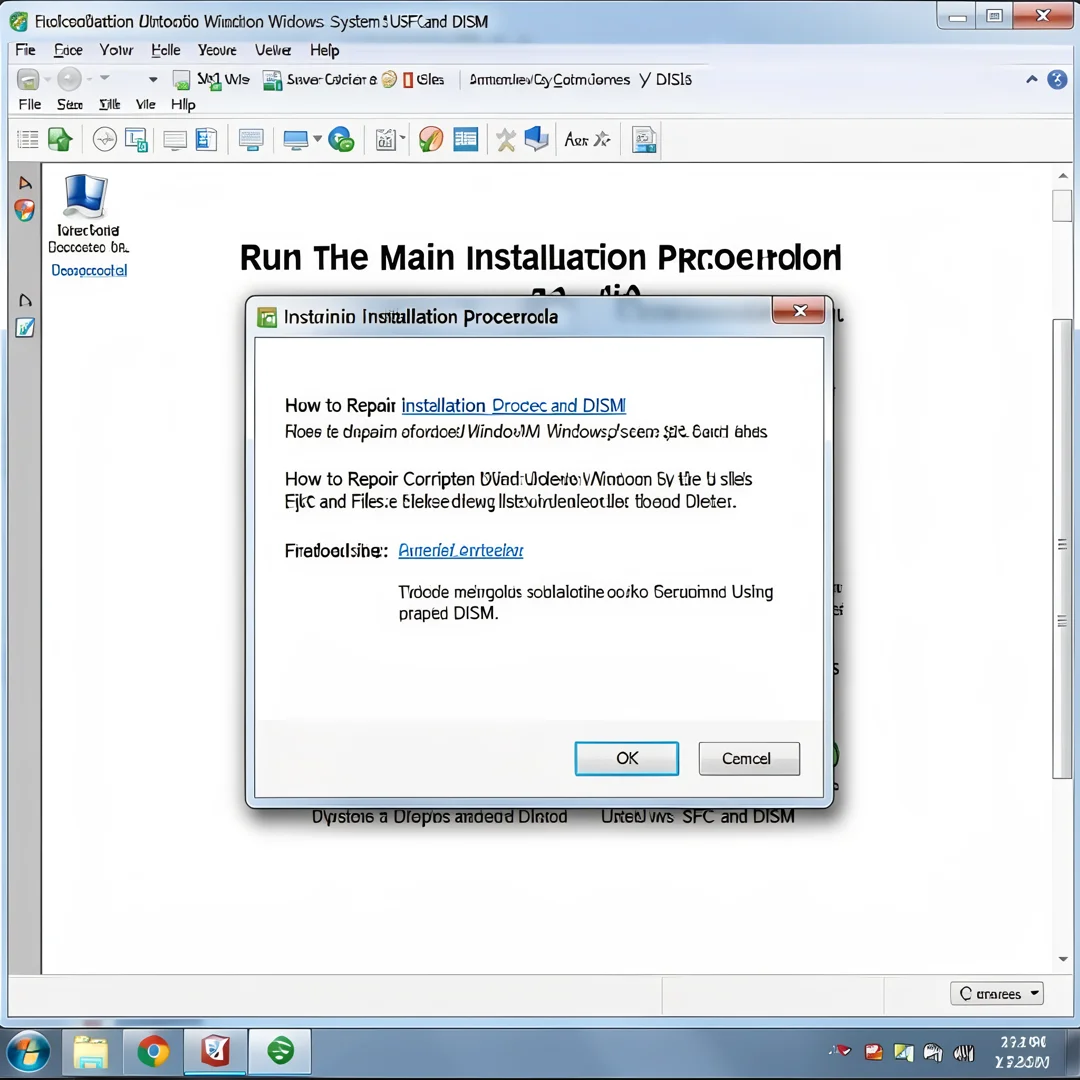Click the orange-red tray icon
The height and width of the screenshot is (1080, 1080).
873,1052
